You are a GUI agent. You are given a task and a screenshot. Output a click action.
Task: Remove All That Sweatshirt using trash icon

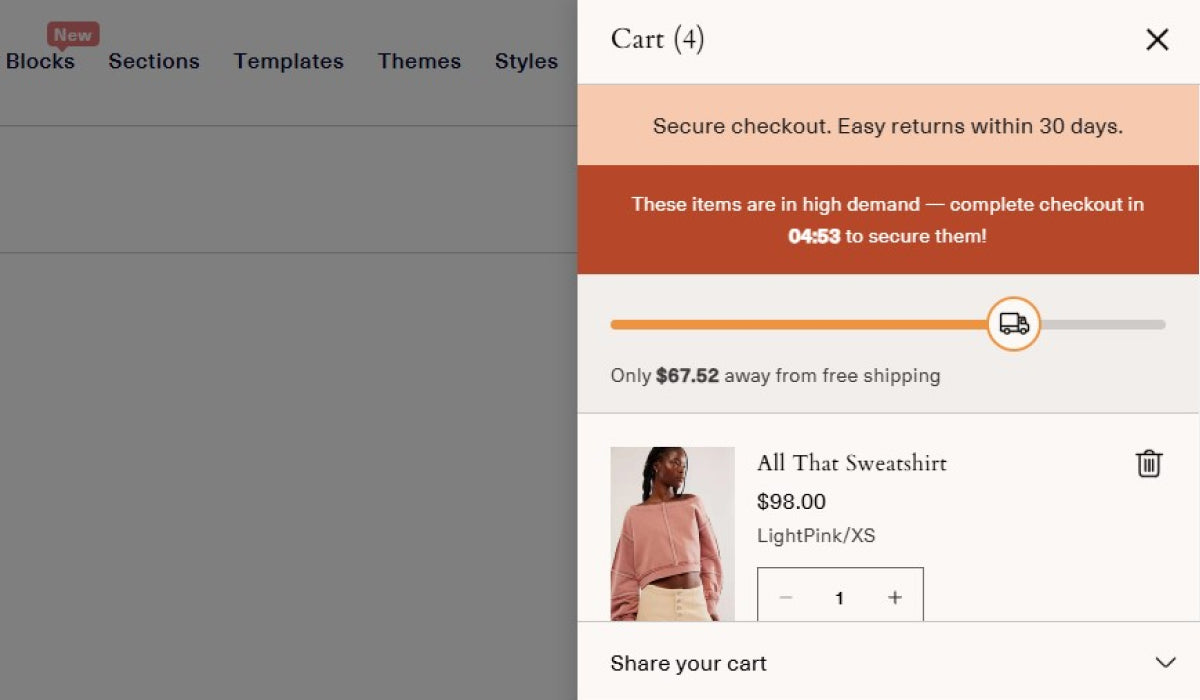[x=1149, y=463]
